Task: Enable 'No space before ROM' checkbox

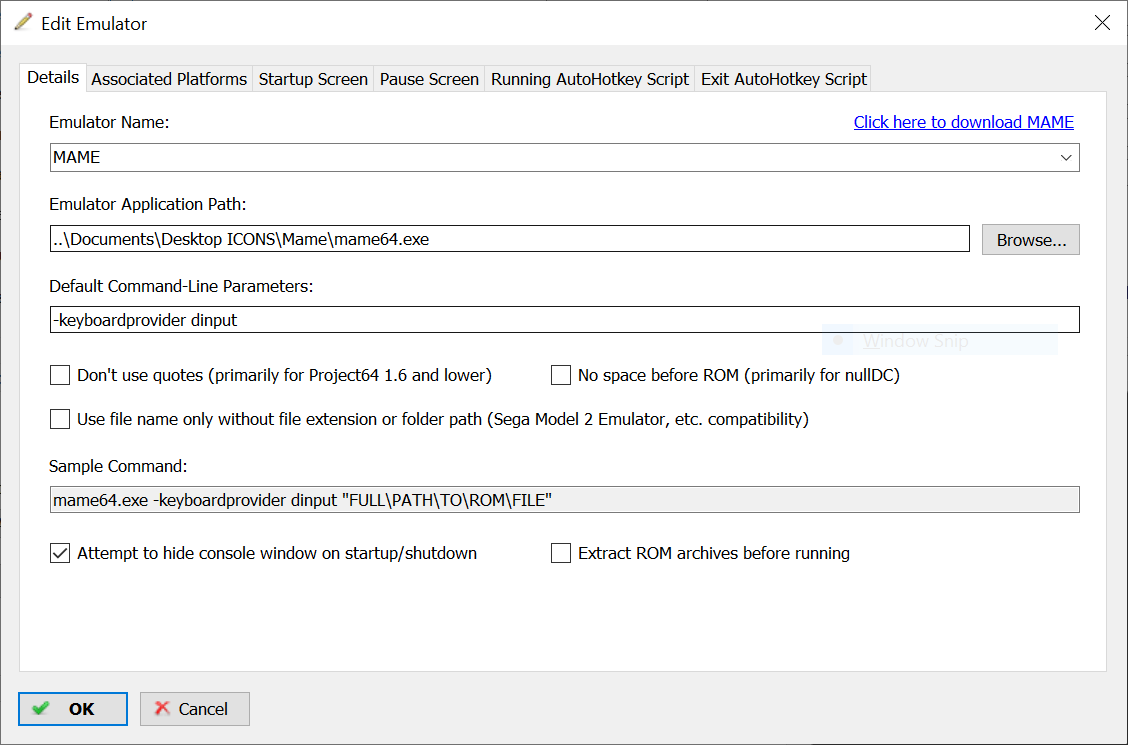Action: tap(560, 375)
